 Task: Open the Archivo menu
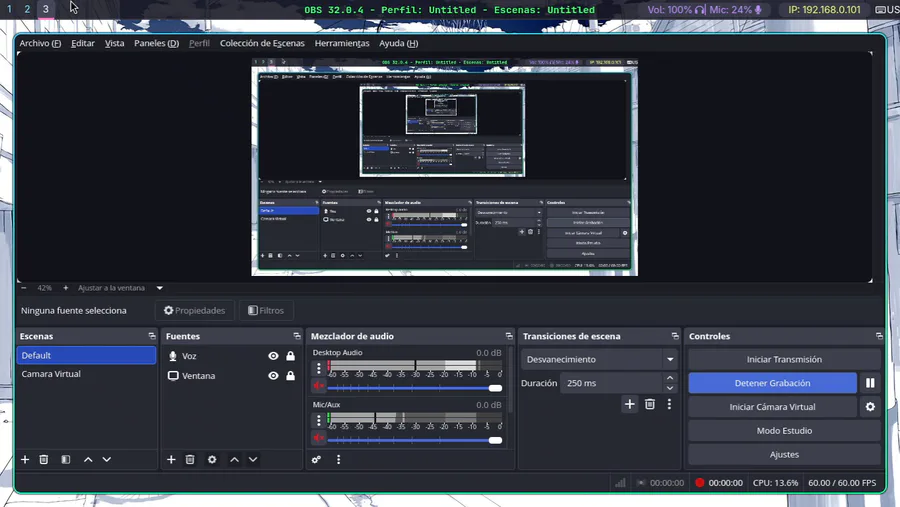[x=40, y=43]
